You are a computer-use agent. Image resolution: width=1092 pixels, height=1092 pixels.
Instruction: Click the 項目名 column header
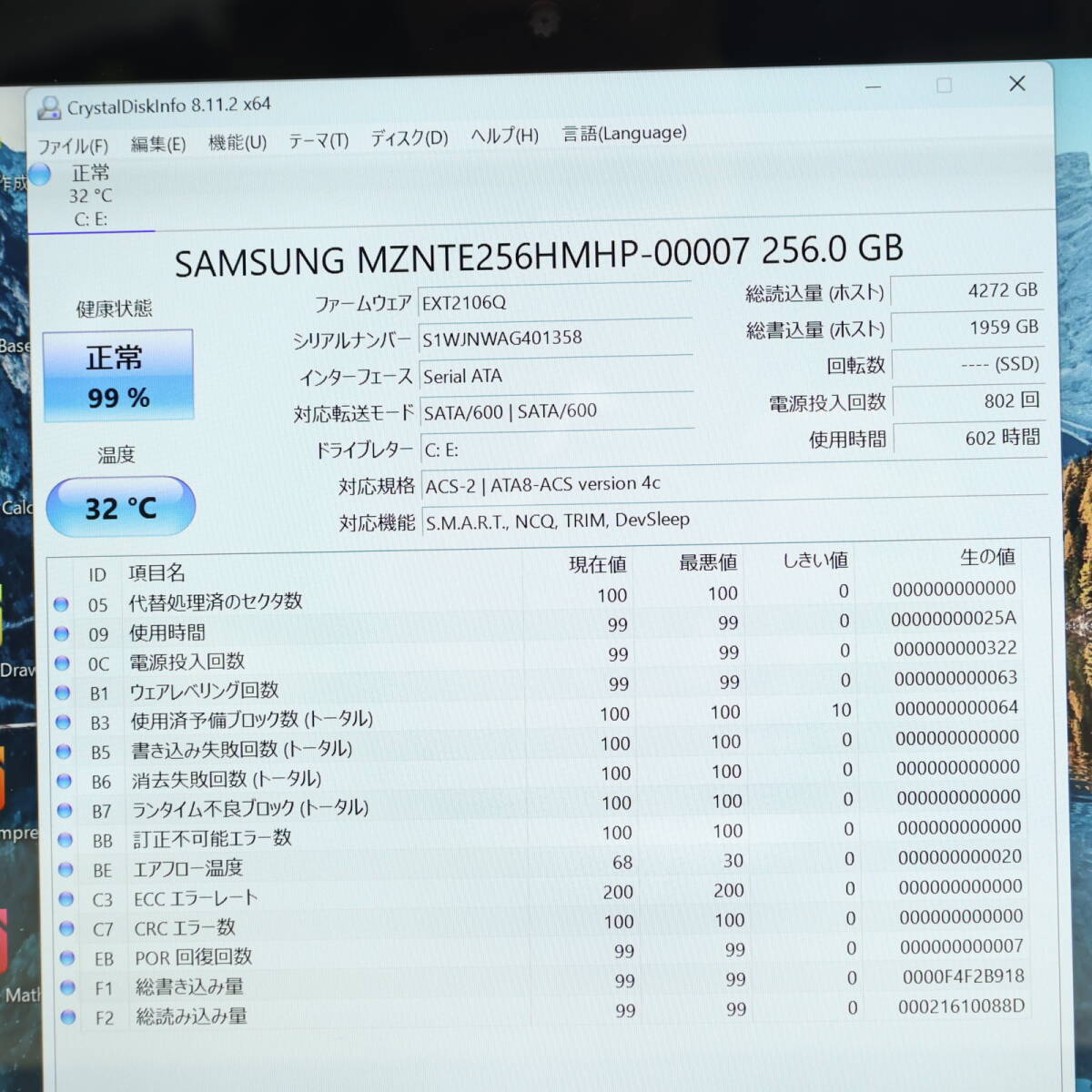point(157,572)
